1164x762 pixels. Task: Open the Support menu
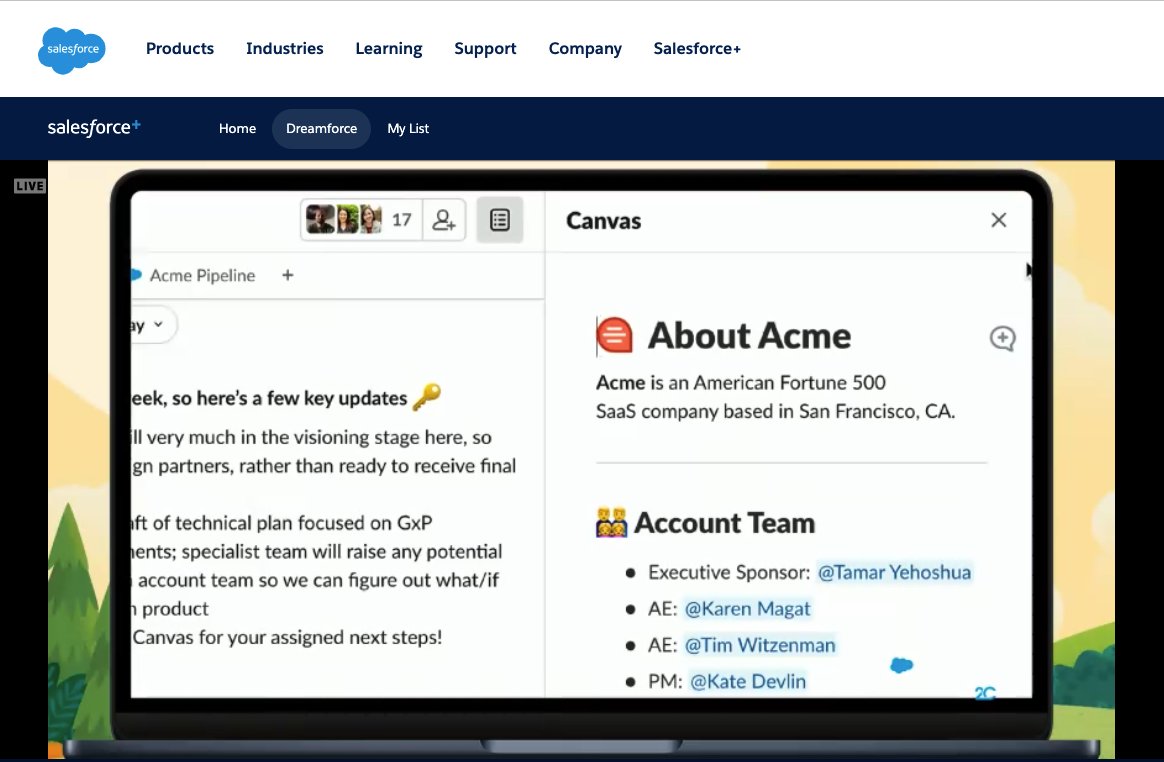485,49
